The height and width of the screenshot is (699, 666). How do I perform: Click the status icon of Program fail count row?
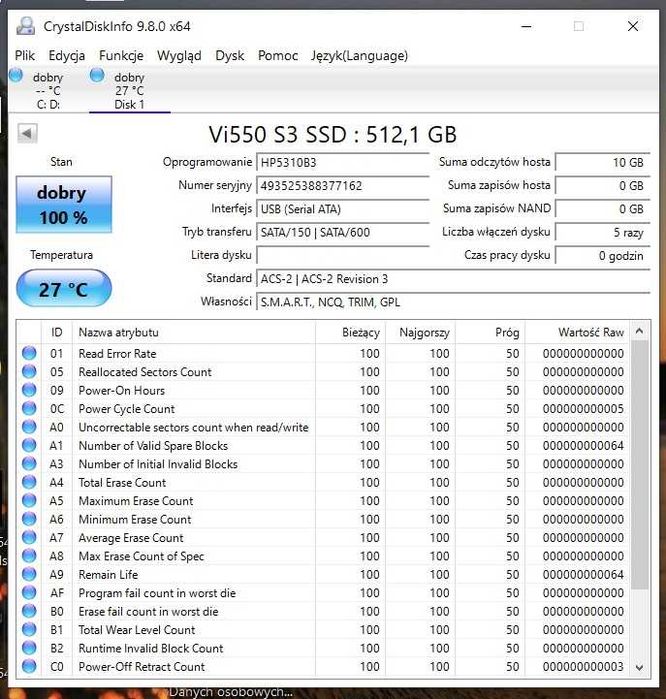pos(29,592)
